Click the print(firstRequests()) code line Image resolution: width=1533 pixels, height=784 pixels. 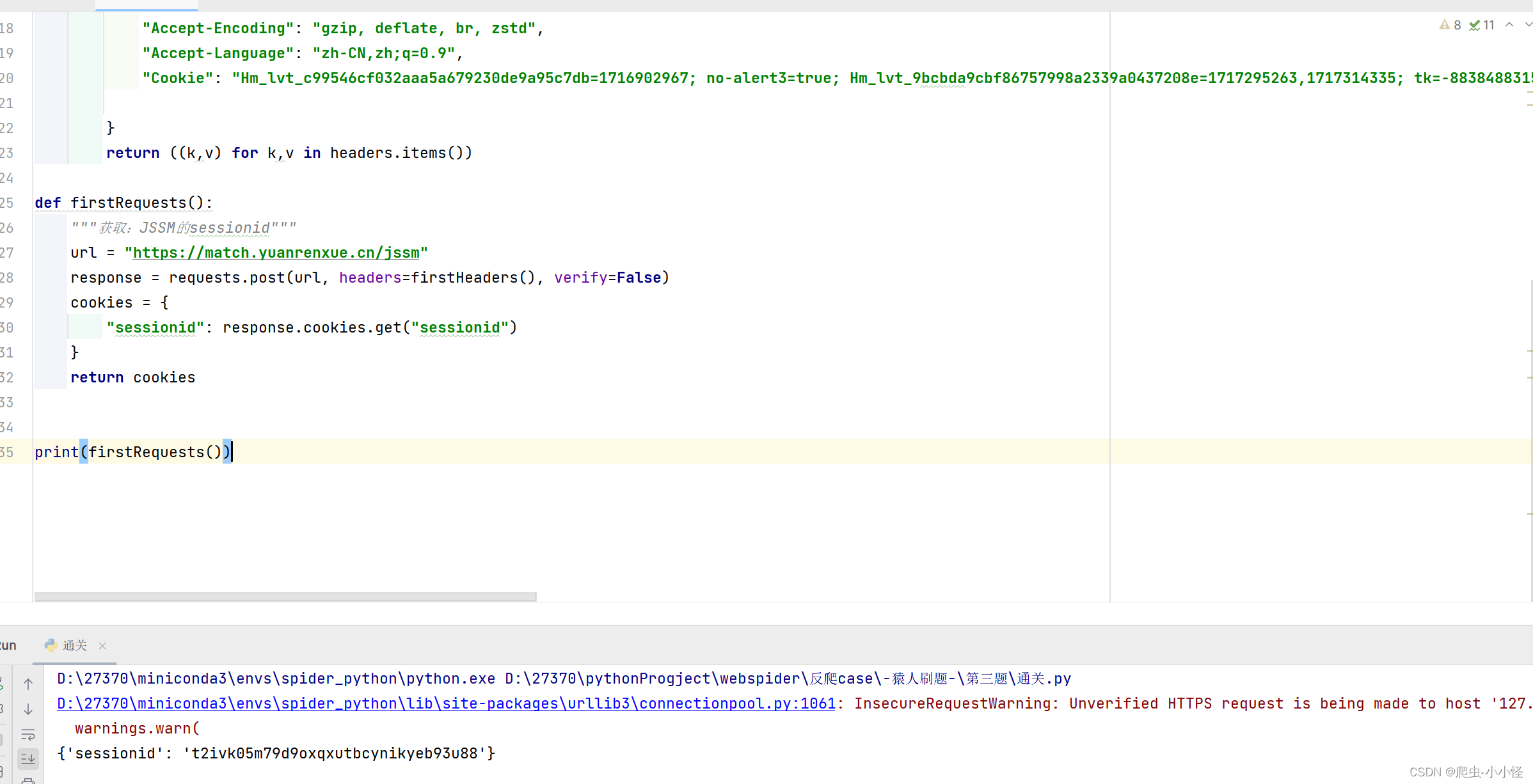tap(132, 452)
